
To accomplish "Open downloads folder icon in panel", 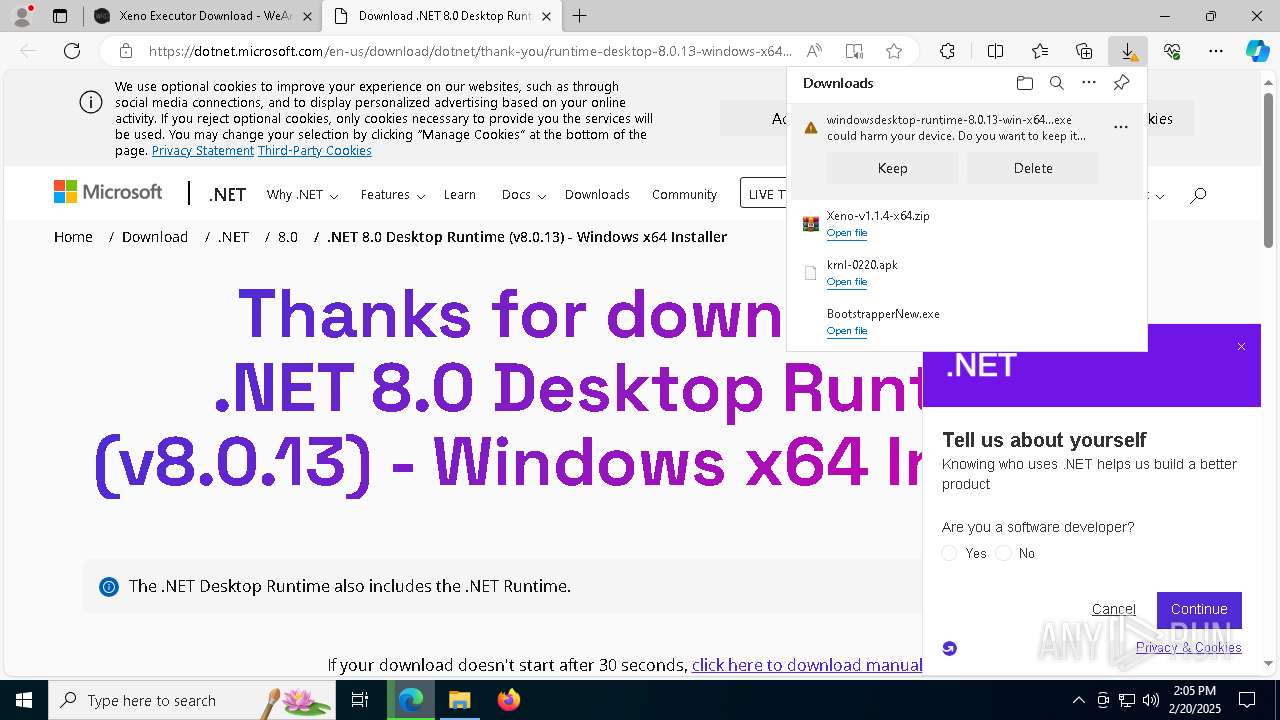I will click(1024, 83).
